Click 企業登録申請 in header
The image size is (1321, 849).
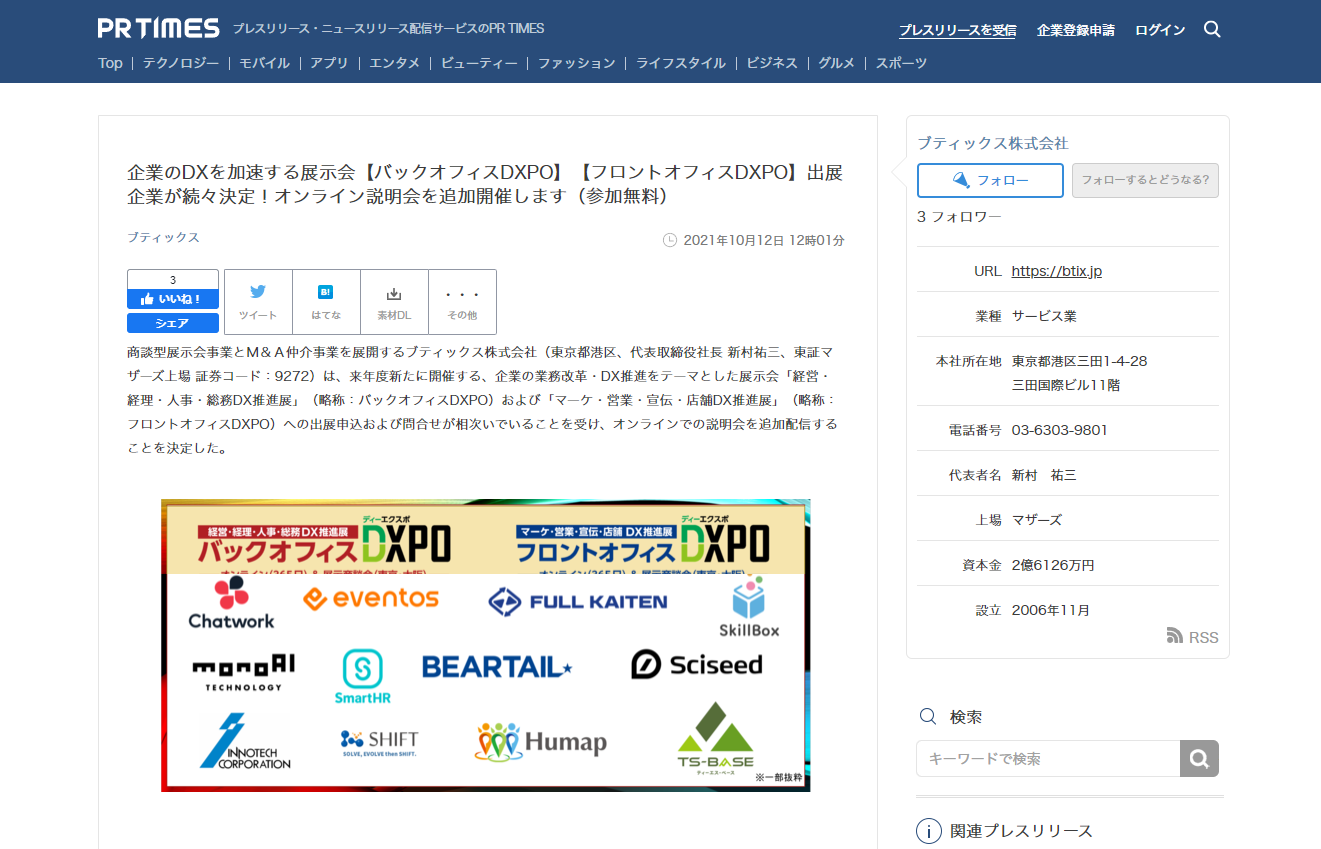tap(1076, 30)
